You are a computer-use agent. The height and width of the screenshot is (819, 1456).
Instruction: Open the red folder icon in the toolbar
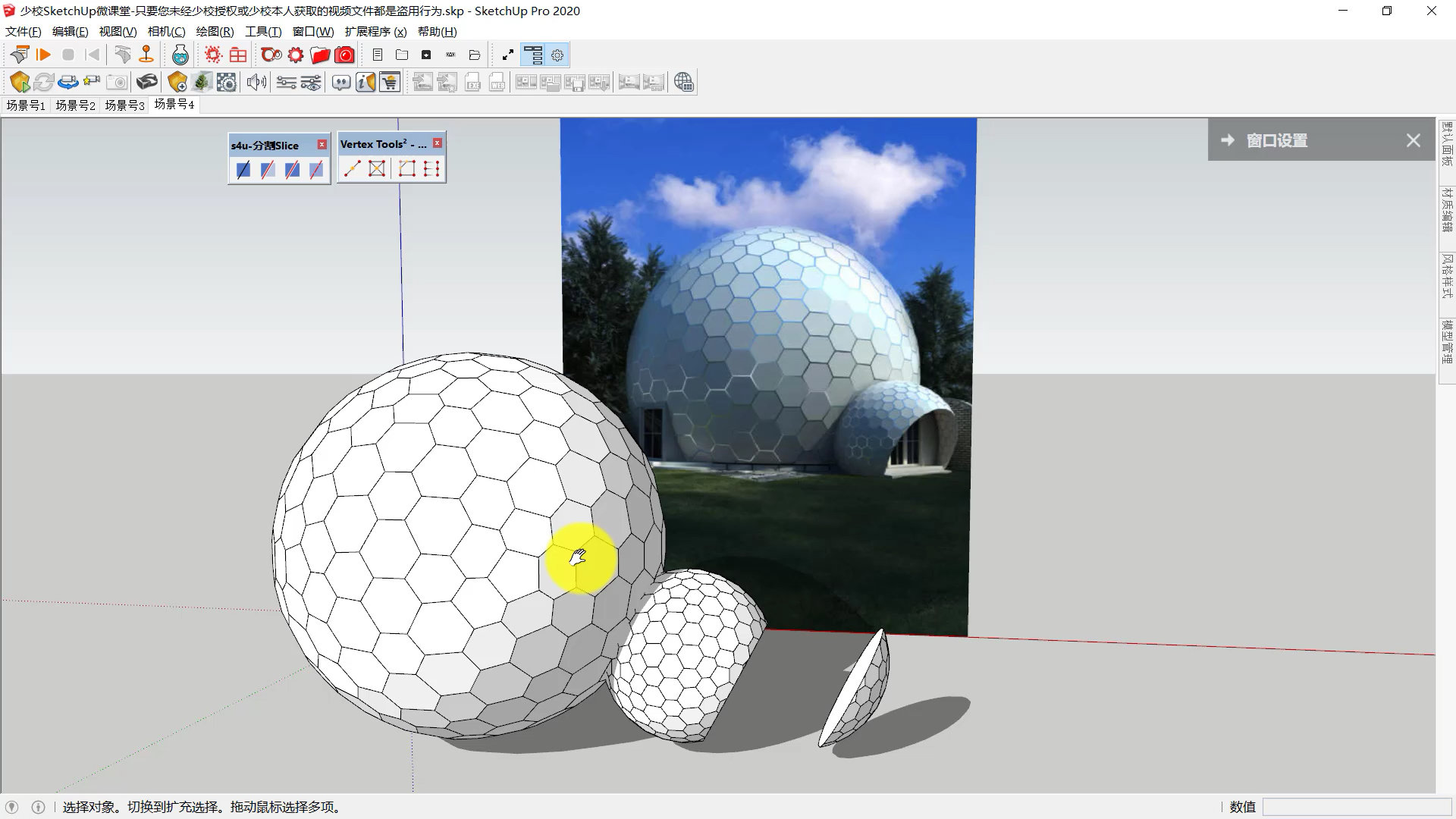(x=319, y=55)
